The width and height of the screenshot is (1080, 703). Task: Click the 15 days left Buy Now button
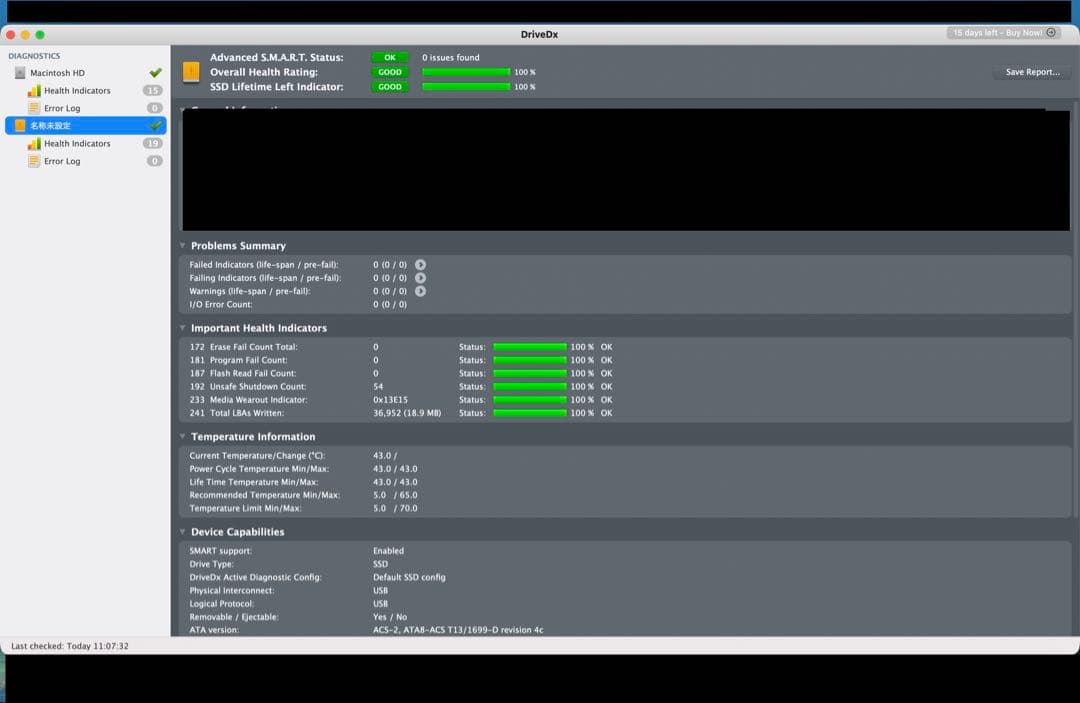pyautogui.click(x=1003, y=33)
